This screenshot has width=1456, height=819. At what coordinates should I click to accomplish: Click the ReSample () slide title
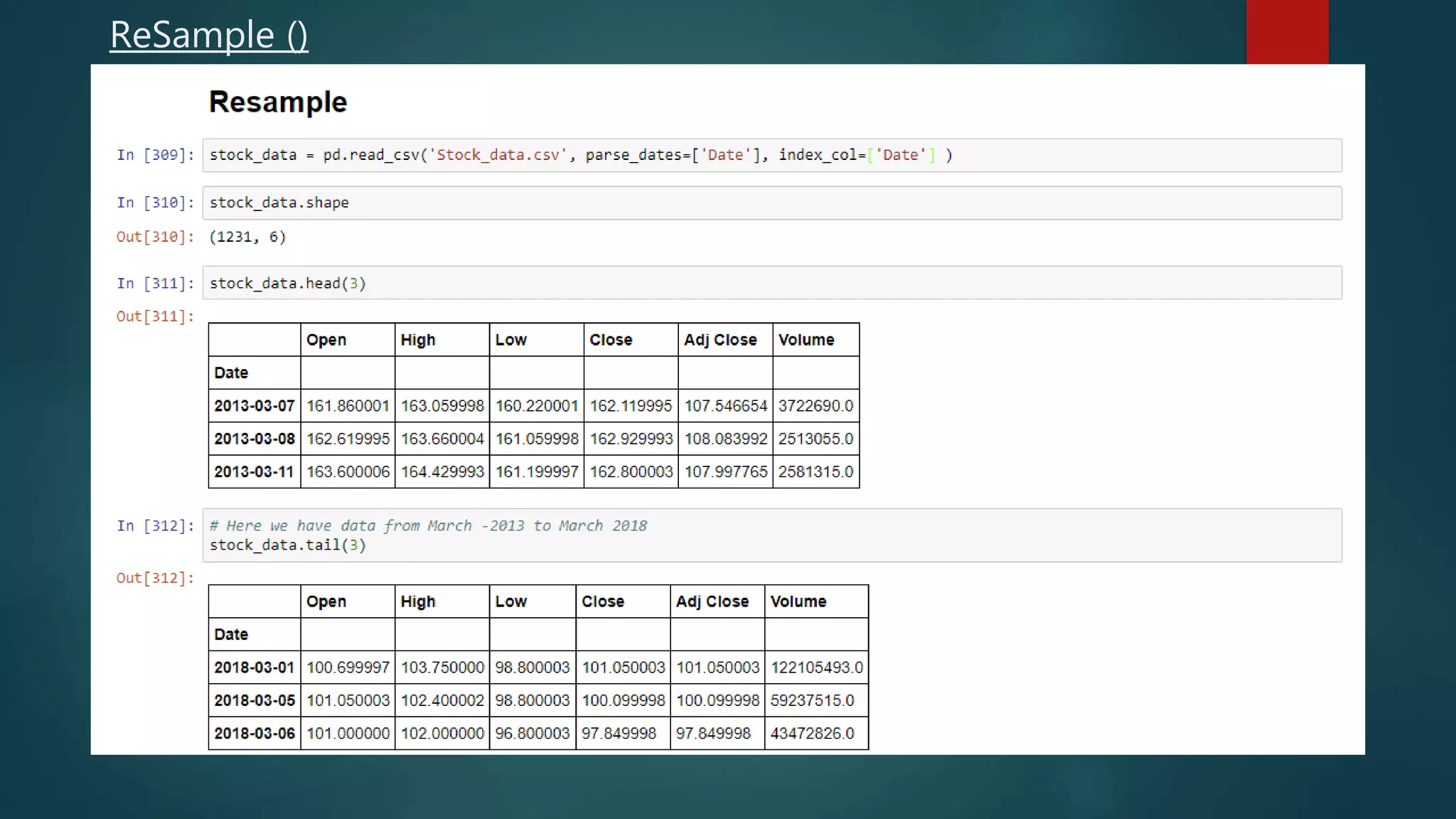click(209, 35)
